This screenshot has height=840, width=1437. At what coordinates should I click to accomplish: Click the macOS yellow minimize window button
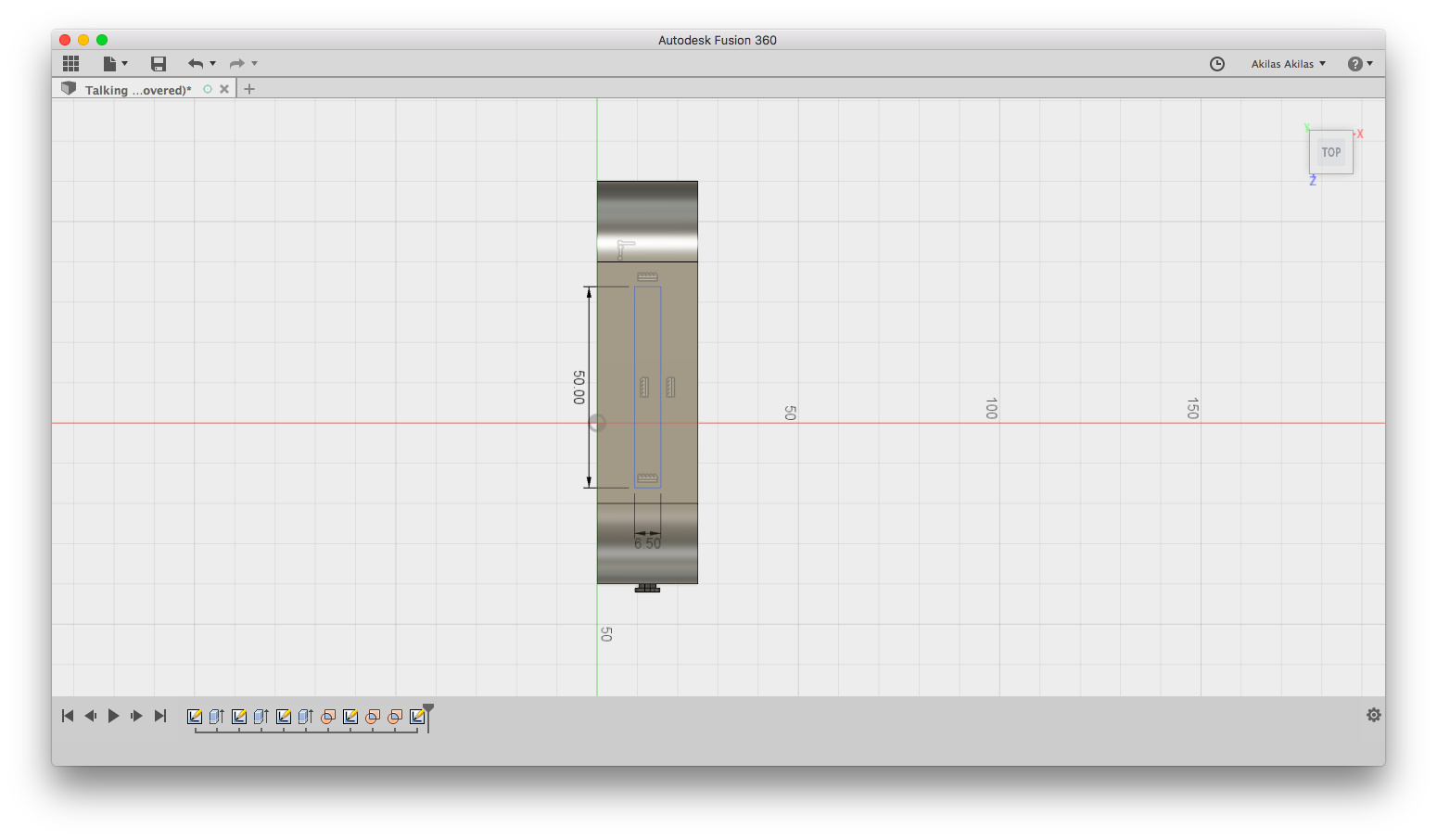pyautogui.click(x=83, y=40)
